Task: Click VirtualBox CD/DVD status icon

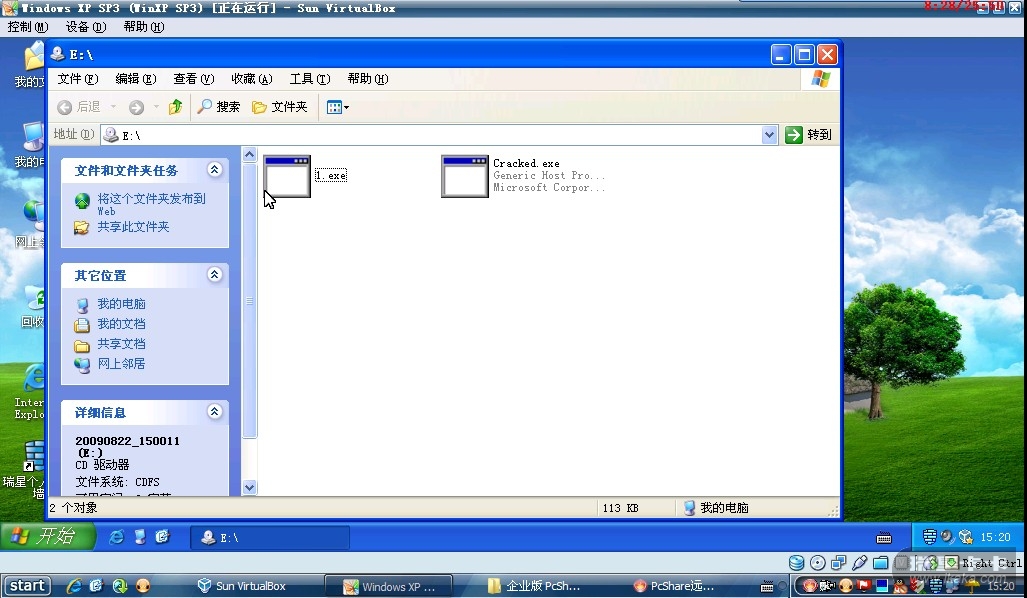Action: coord(817,563)
